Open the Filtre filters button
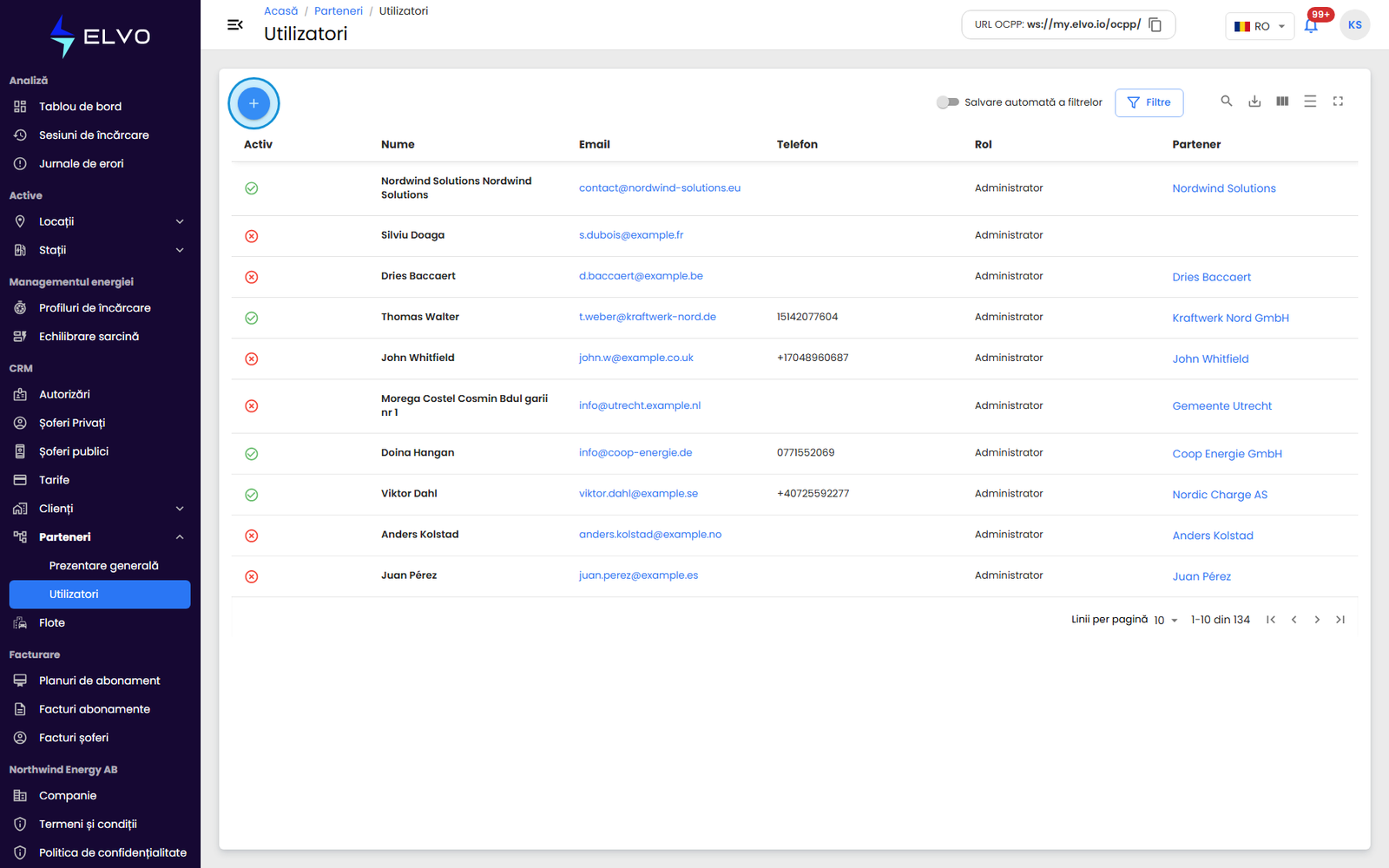This screenshot has width=1389, height=868. (1149, 102)
